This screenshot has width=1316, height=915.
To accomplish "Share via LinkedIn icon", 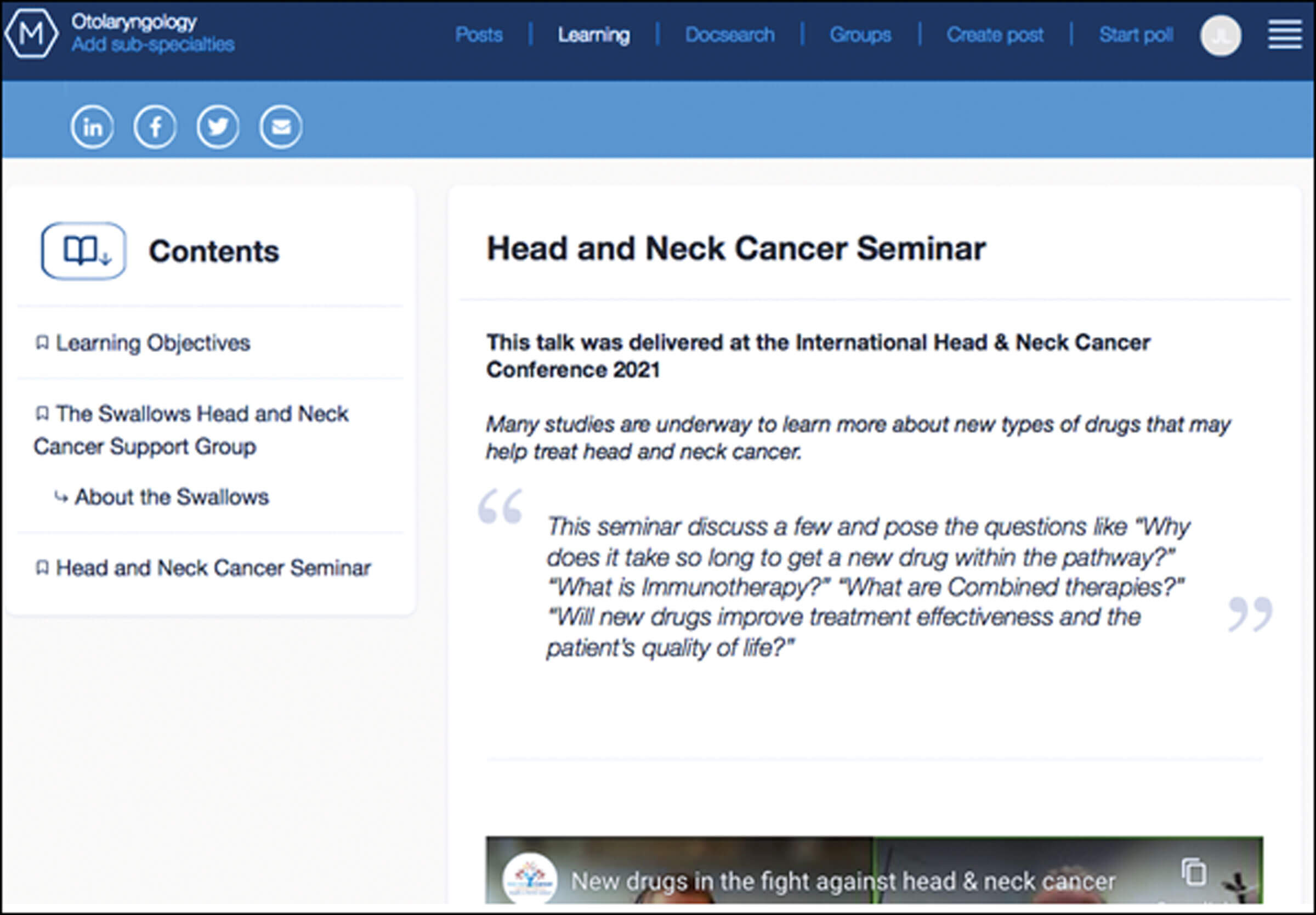I will (92, 127).
